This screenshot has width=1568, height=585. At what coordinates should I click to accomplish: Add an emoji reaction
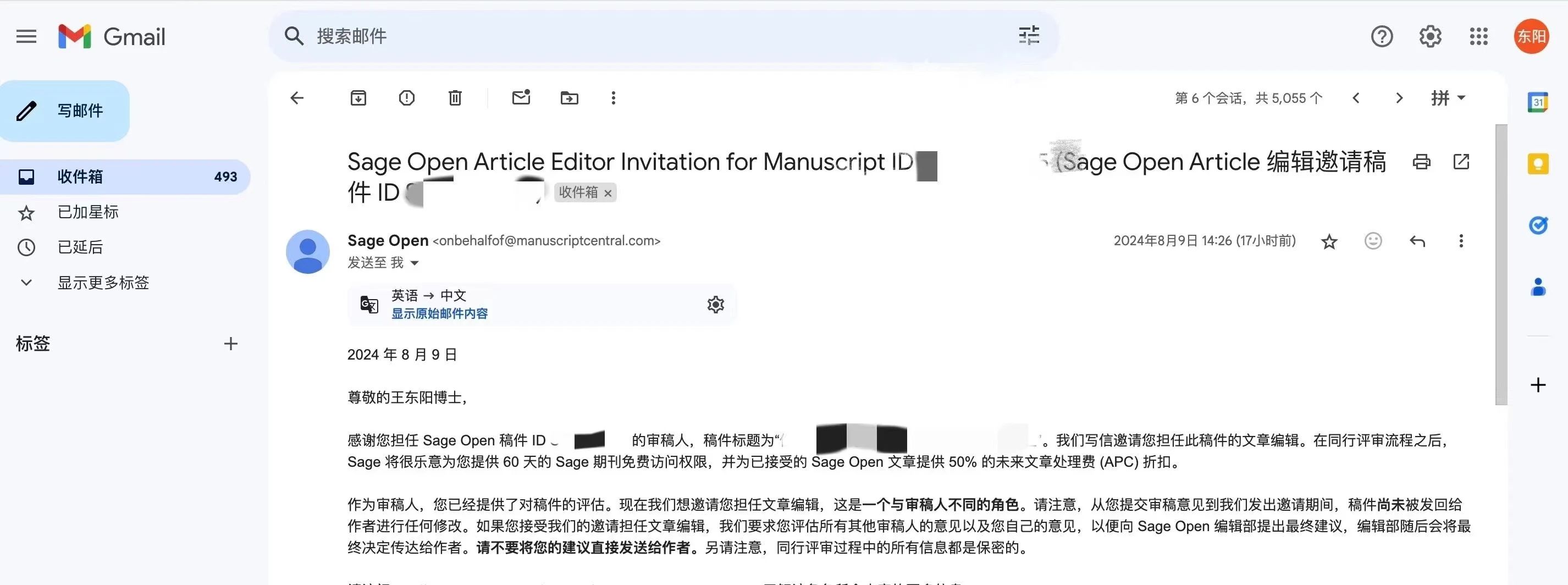1373,241
